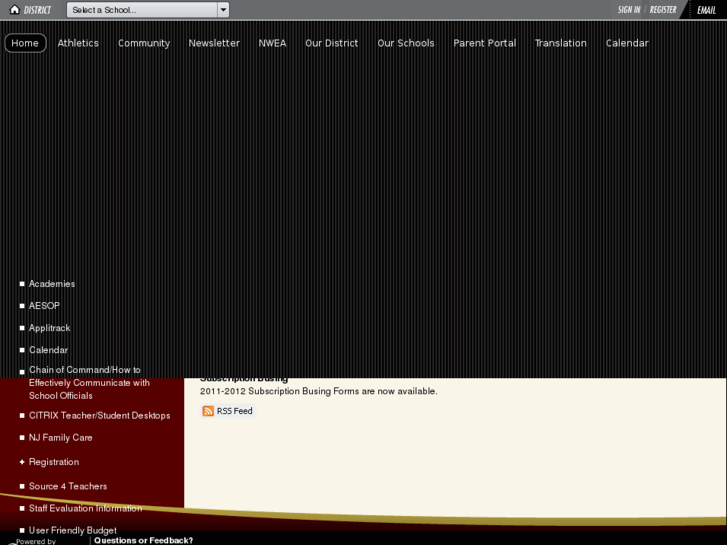727x545 pixels.
Task: Click the orange RSS feed icon
Action: coord(208,411)
